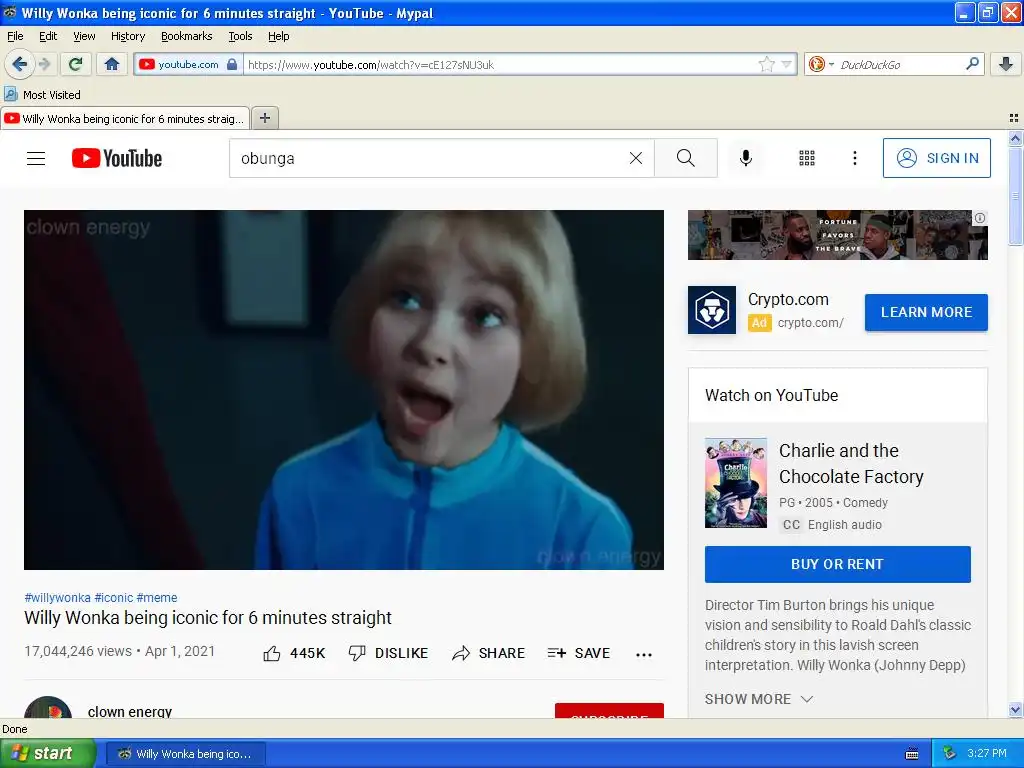Viewport: 1024px width, 768px height.
Task: List all tabs via the tab strip icon
Action: click(1014, 118)
